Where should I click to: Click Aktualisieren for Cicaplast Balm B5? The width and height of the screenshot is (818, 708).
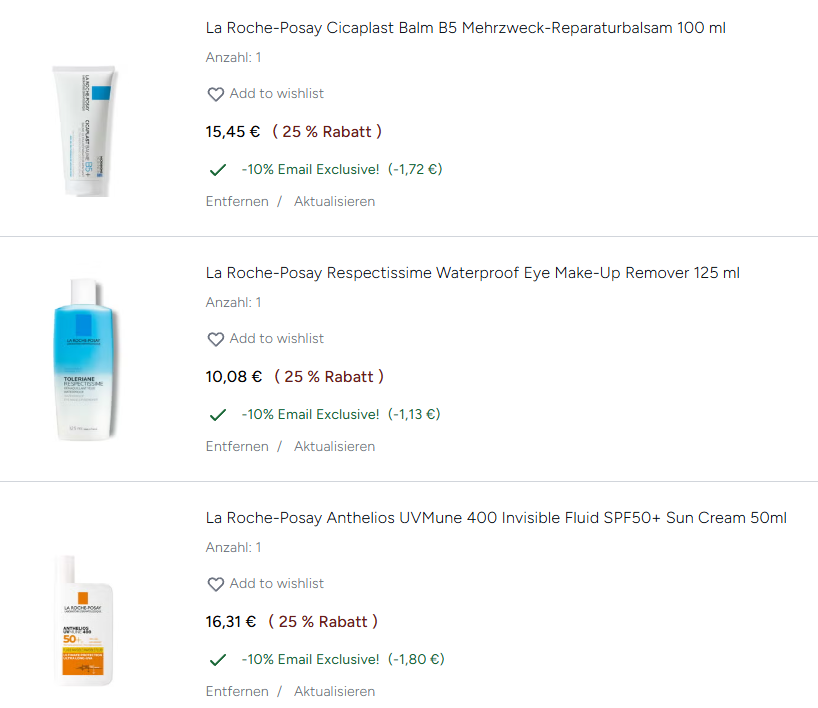pos(334,201)
